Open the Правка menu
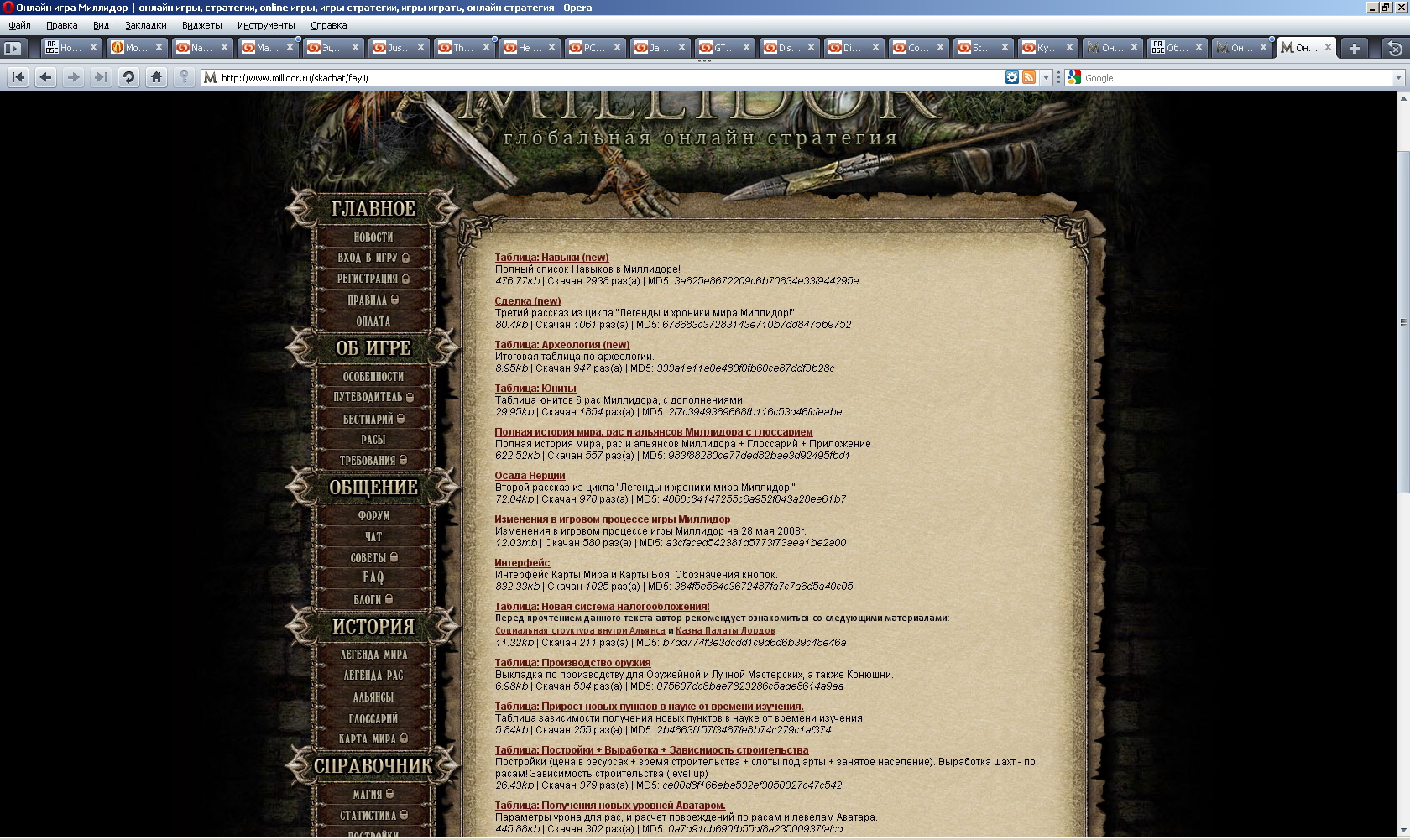 [62, 25]
